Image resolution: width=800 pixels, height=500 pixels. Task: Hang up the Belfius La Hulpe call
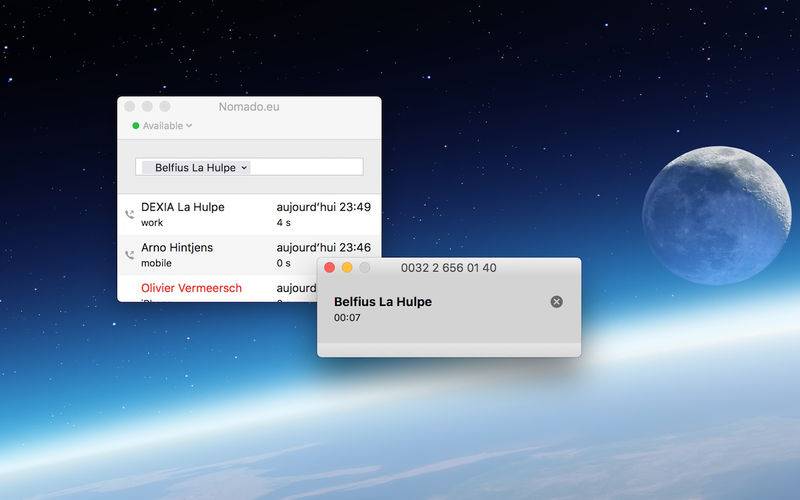coord(557,302)
